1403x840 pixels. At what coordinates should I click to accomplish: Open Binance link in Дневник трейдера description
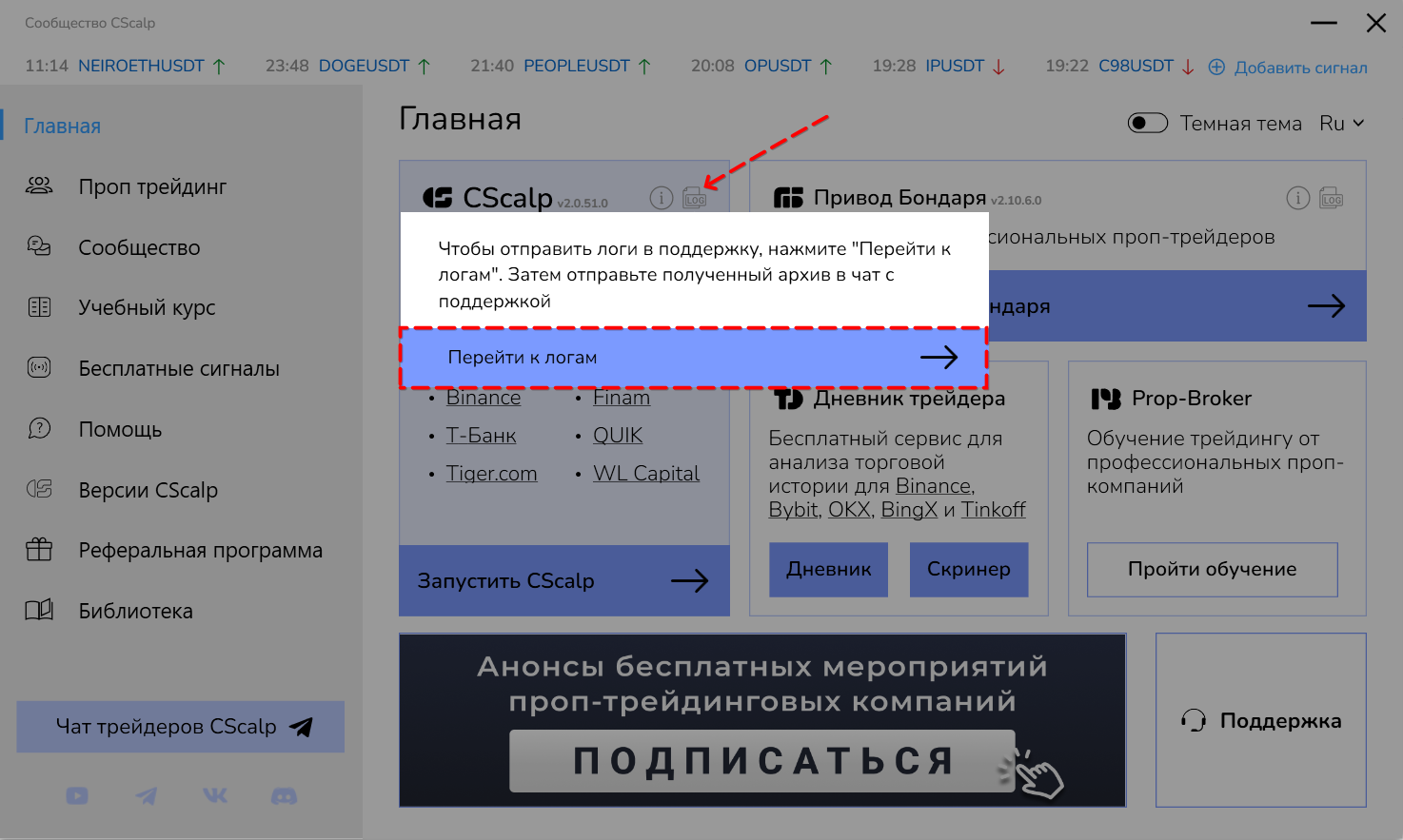[934, 486]
